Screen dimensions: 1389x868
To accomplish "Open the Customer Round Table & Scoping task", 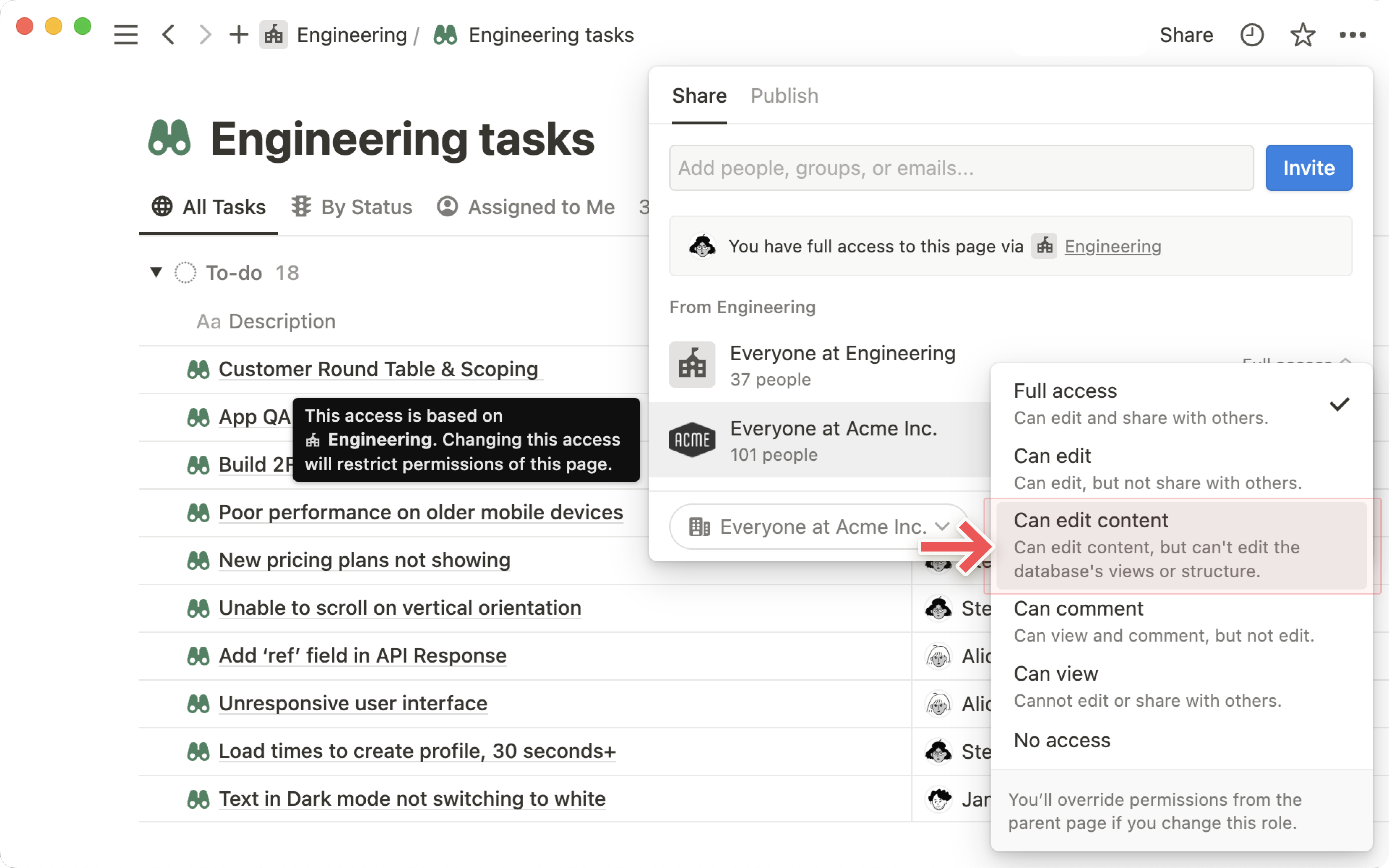I will coord(378,369).
